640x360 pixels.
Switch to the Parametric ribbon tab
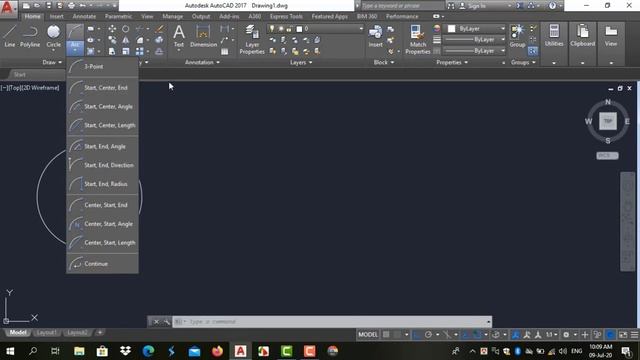click(118, 16)
